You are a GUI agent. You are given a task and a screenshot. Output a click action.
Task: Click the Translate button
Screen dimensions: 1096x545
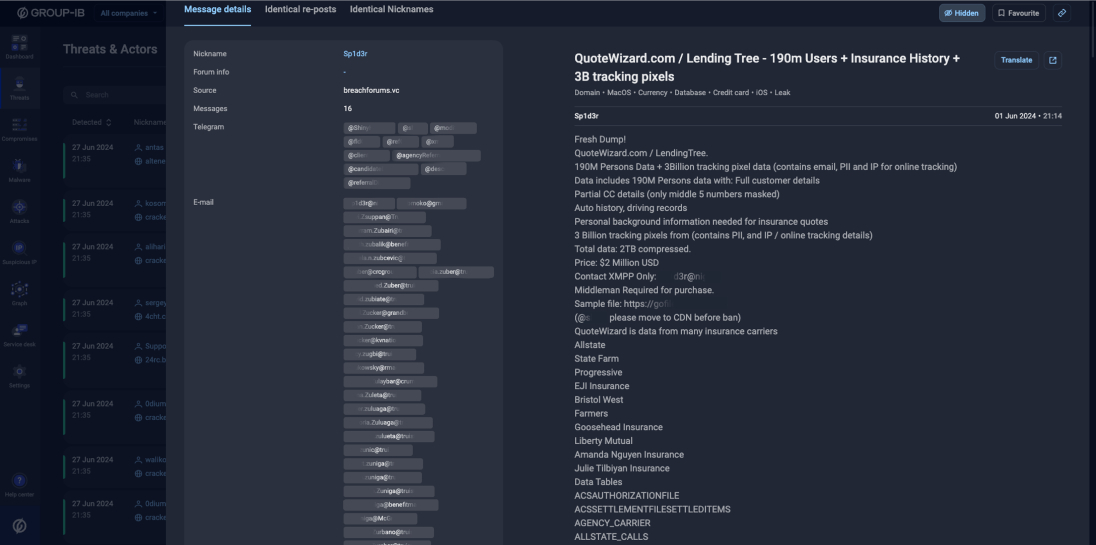tap(1015, 60)
